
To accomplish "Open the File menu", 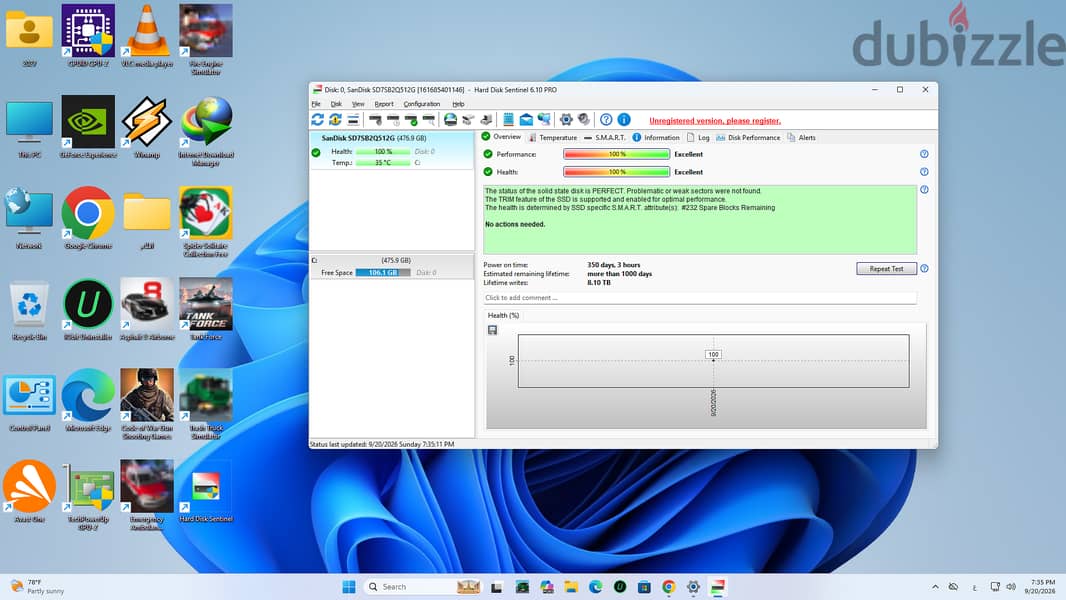I will 316,104.
